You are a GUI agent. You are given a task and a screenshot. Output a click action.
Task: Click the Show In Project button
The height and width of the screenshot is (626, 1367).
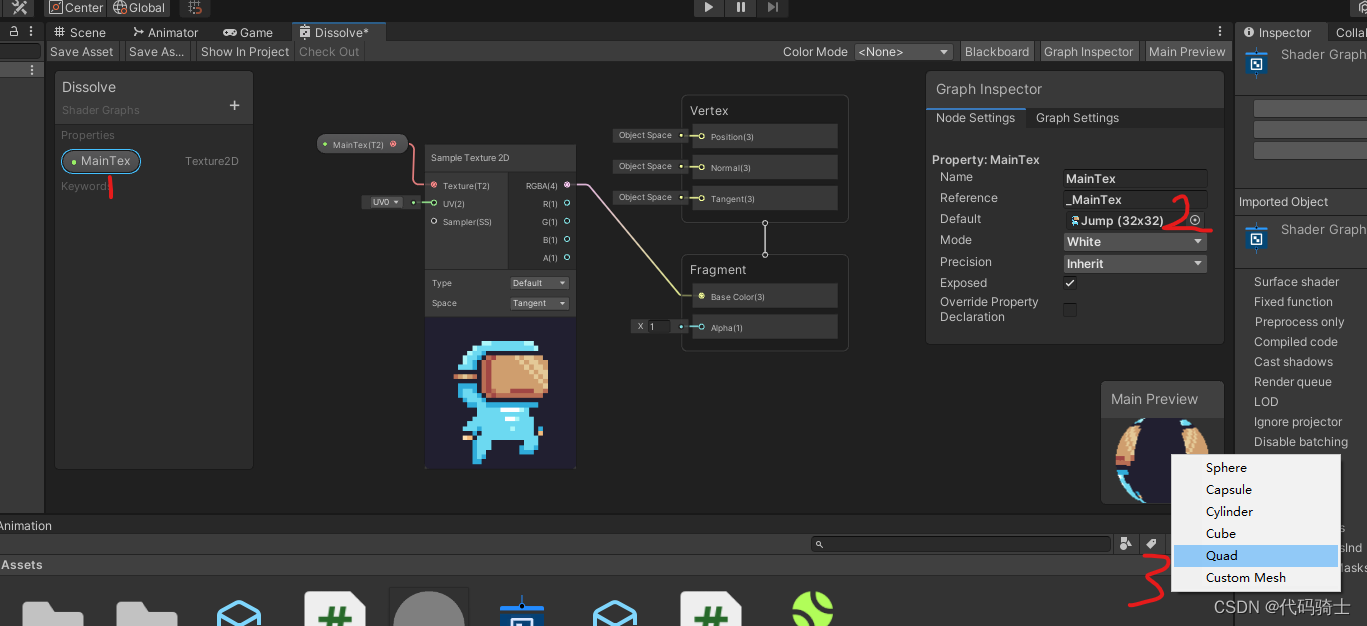click(243, 51)
